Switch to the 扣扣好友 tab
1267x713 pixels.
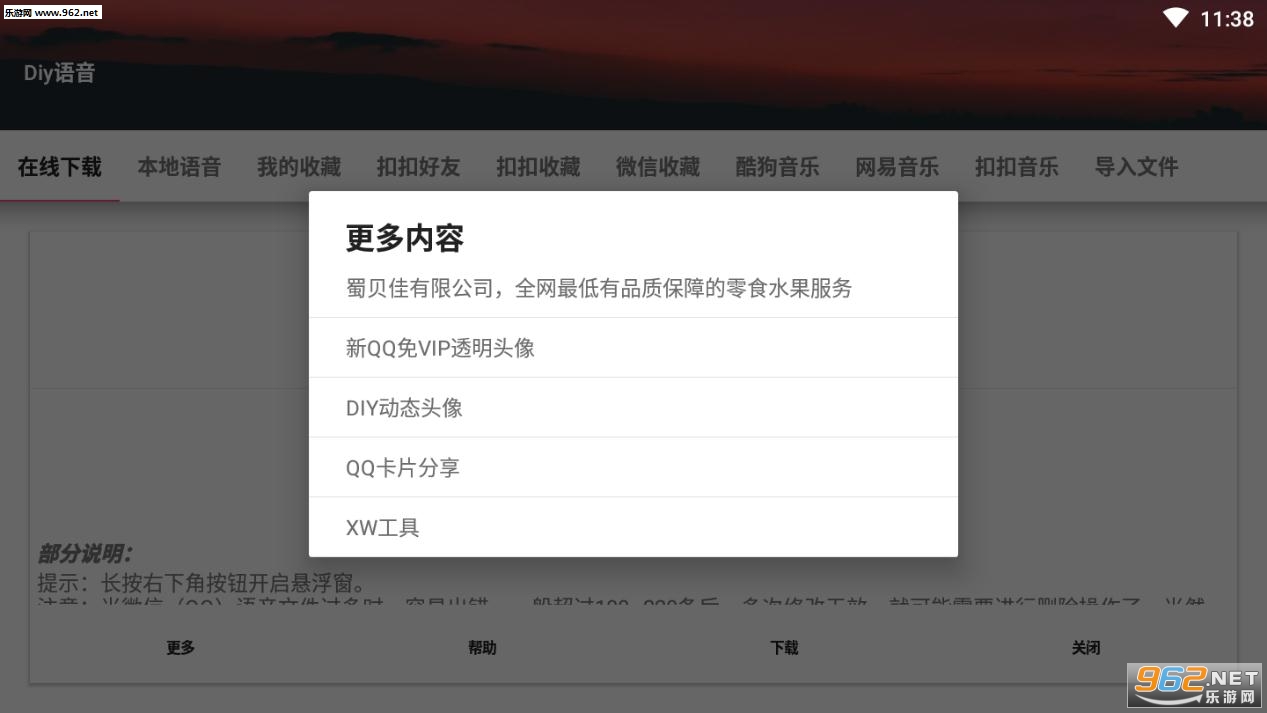417,166
